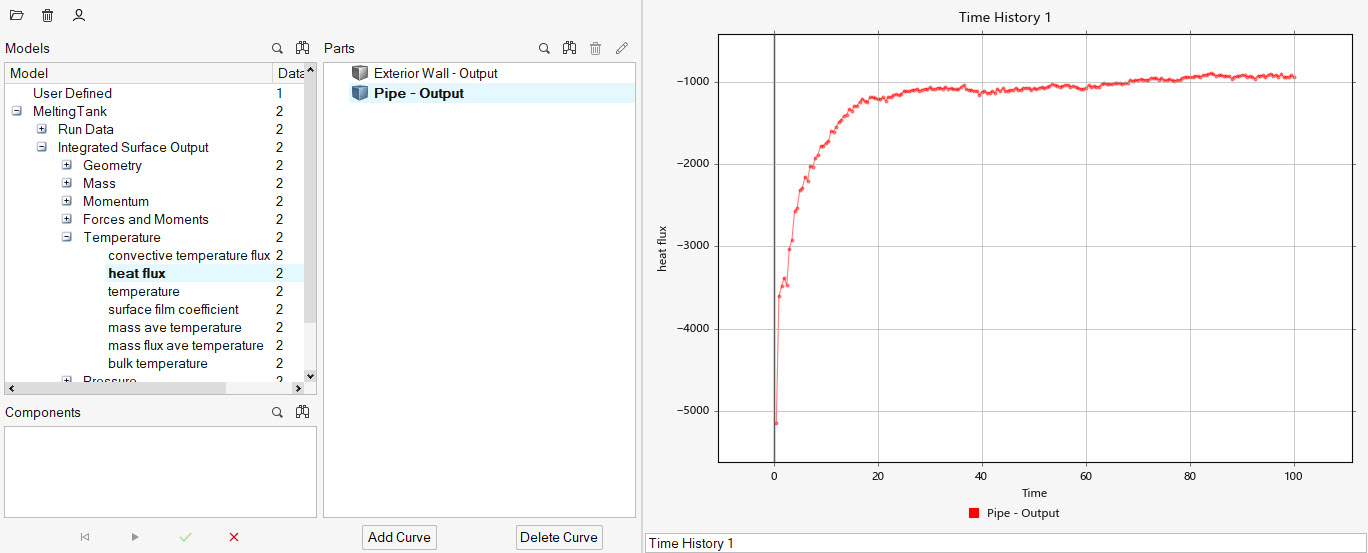
Task: Click the red X cancel icon
Action: [x=234, y=537]
